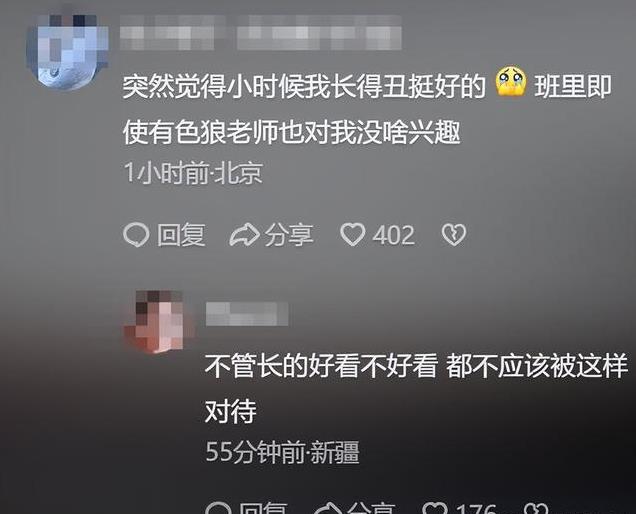Open the blurred username of the first commenter
This screenshot has height=514, width=636.
coord(260,32)
